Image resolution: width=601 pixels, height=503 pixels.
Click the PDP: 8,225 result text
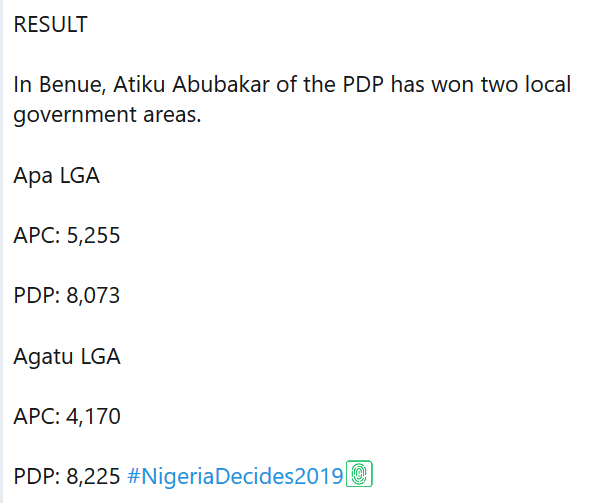[x=67, y=475]
